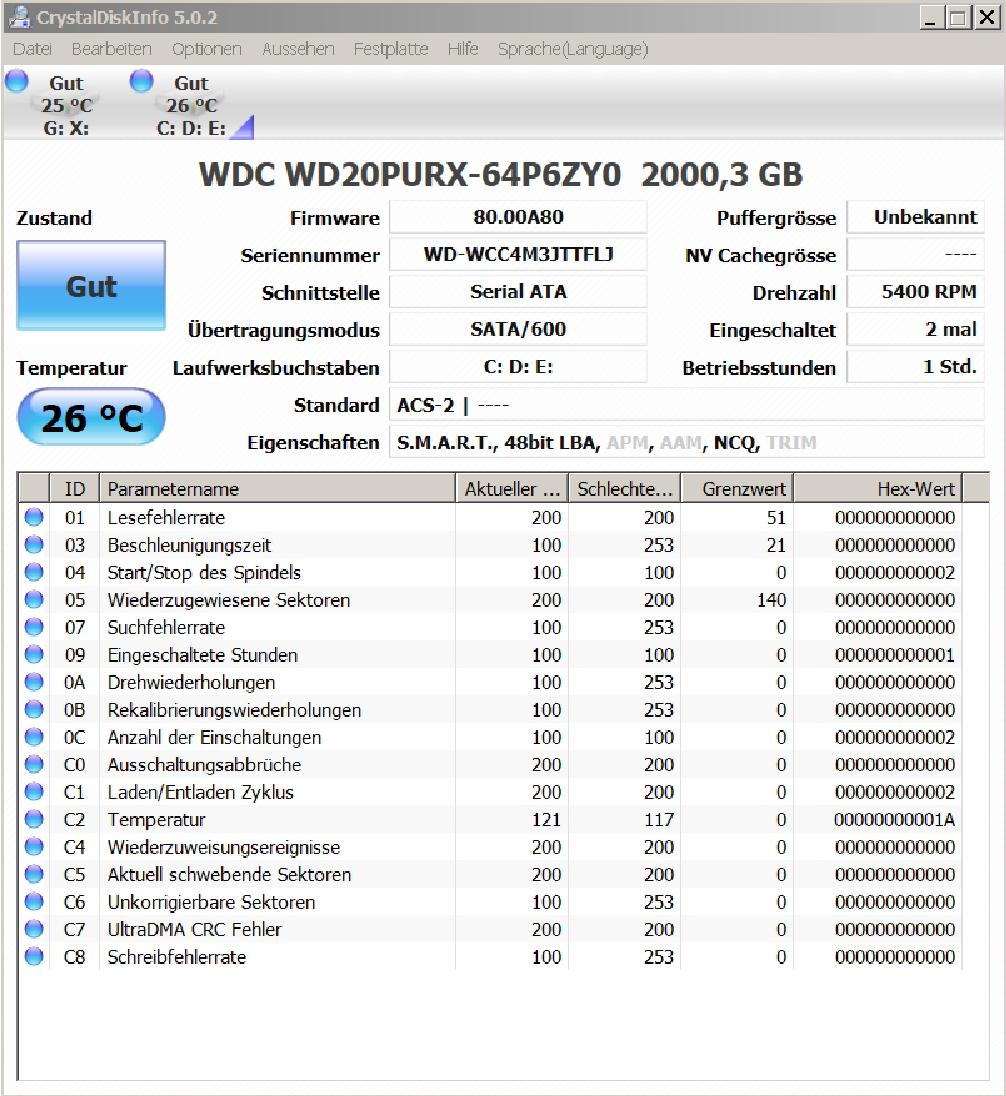This screenshot has width=1006, height=1096.
Task: Click status icon for Unkorrigierbare Sektoren row
Action: coord(34,902)
